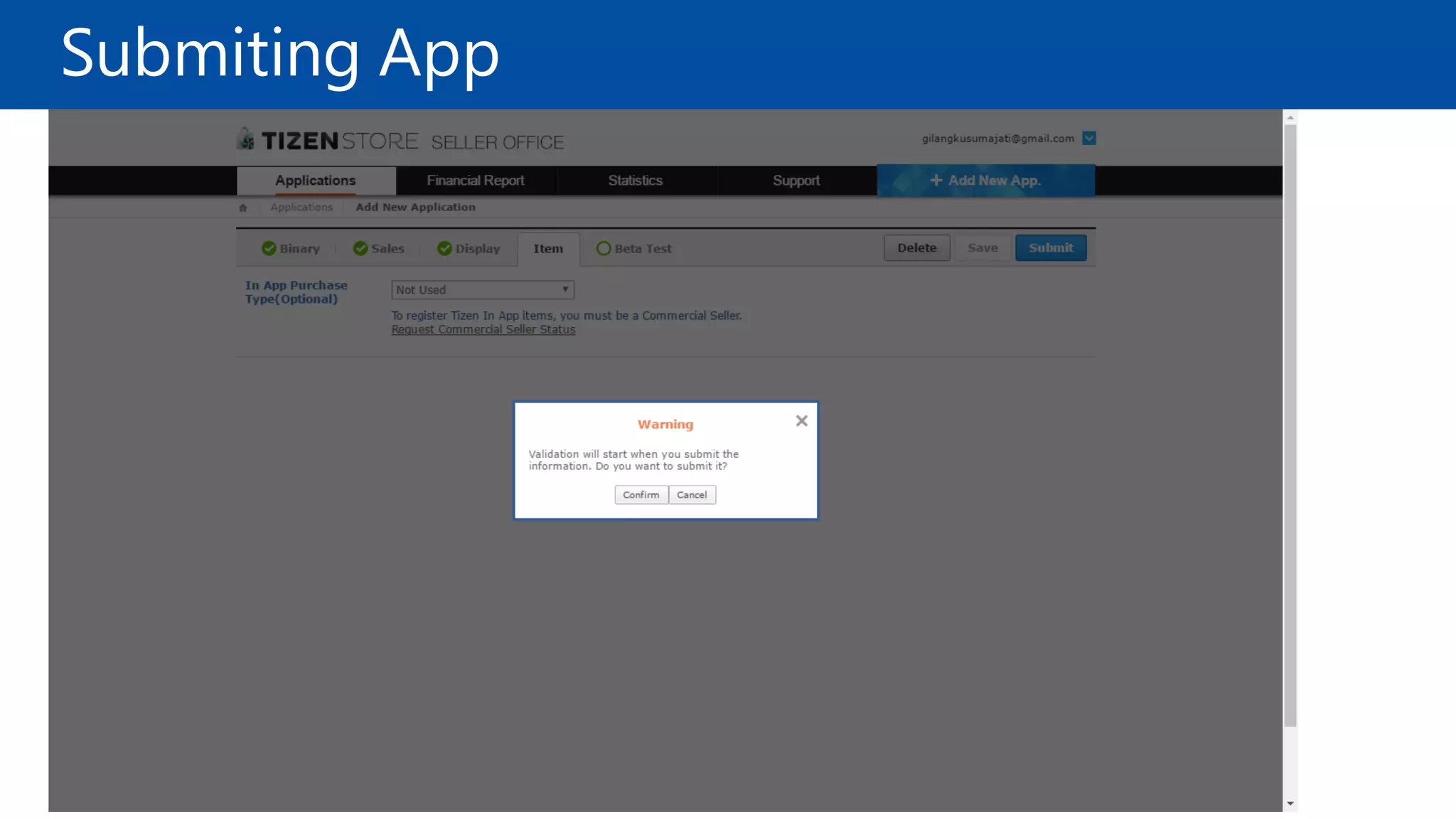This screenshot has width=1456, height=819.
Task: Click the green check icon beside Binary
Action: pyautogui.click(x=269, y=248)
